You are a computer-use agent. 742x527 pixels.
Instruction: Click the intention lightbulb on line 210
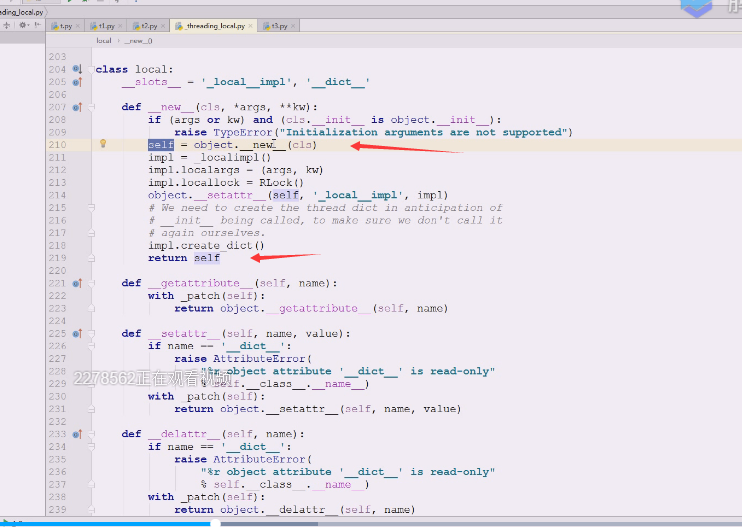click(103, 144)
